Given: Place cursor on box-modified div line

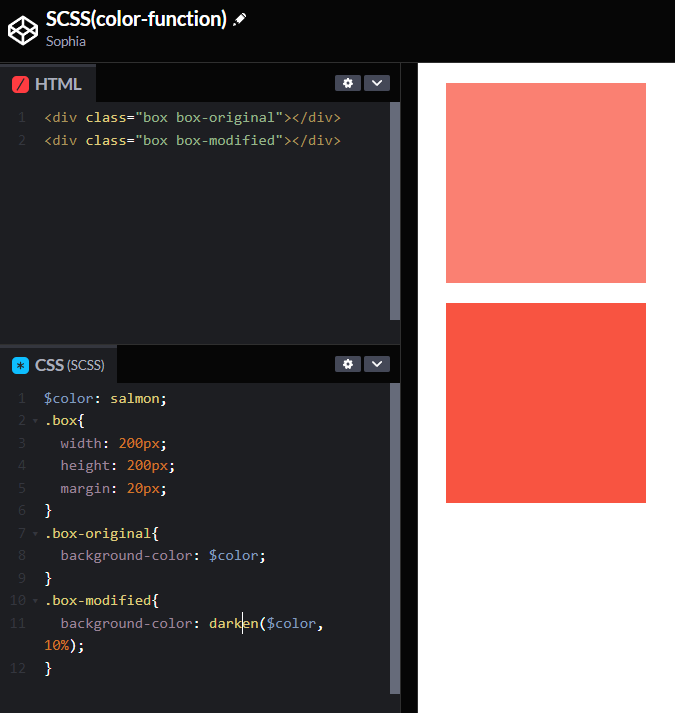Looking at the screenshot, I should (x=192, y=141).
